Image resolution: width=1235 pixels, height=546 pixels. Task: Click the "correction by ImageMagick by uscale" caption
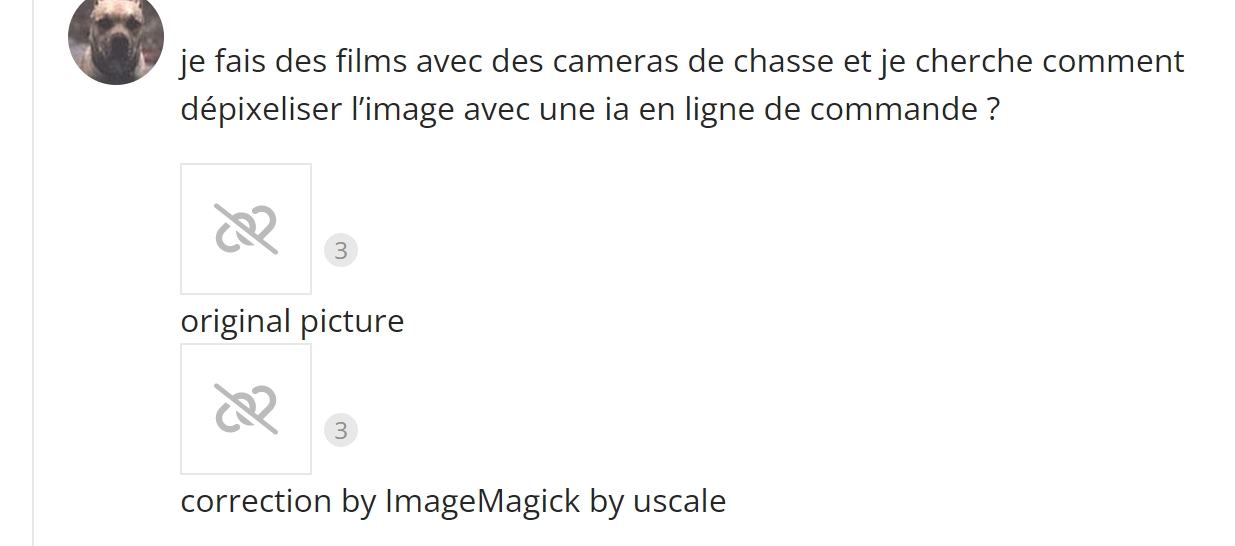[453, 500]
